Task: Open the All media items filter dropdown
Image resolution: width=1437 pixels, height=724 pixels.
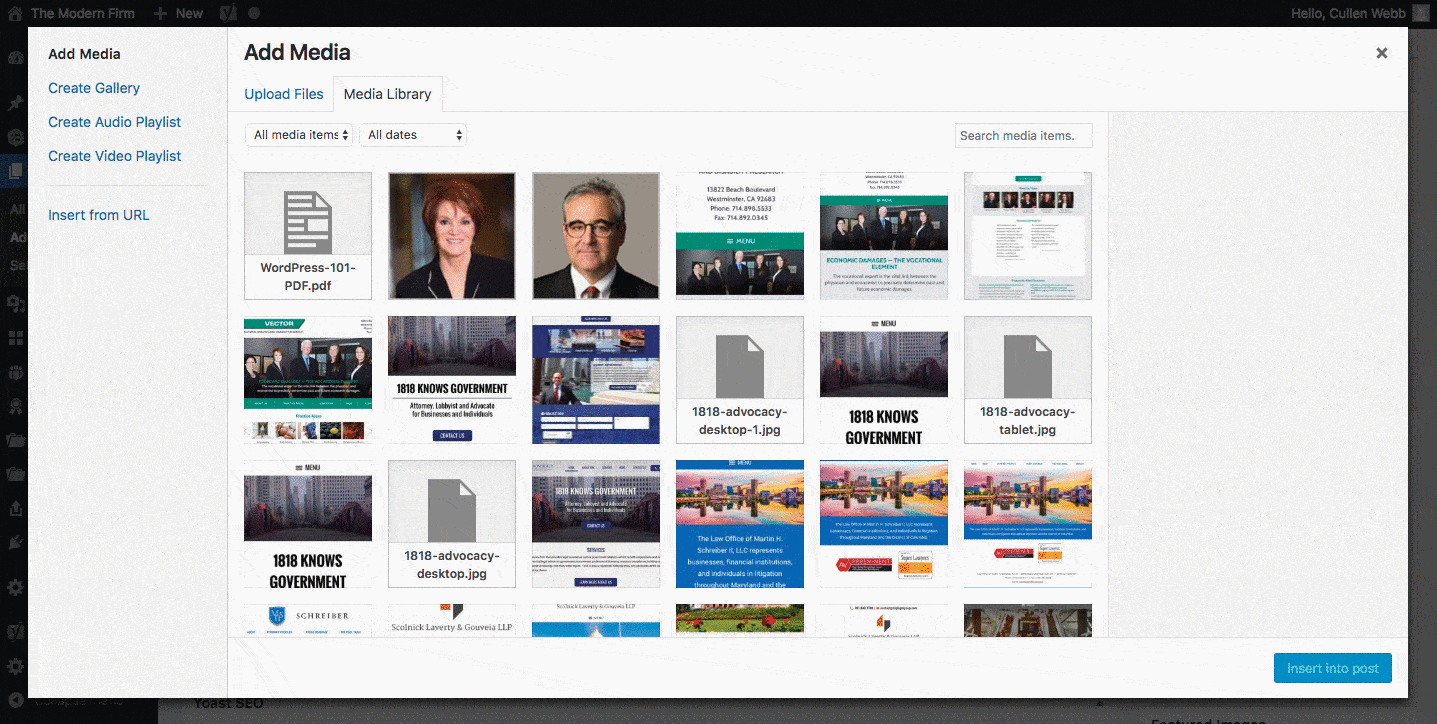Action: [299, 134]
